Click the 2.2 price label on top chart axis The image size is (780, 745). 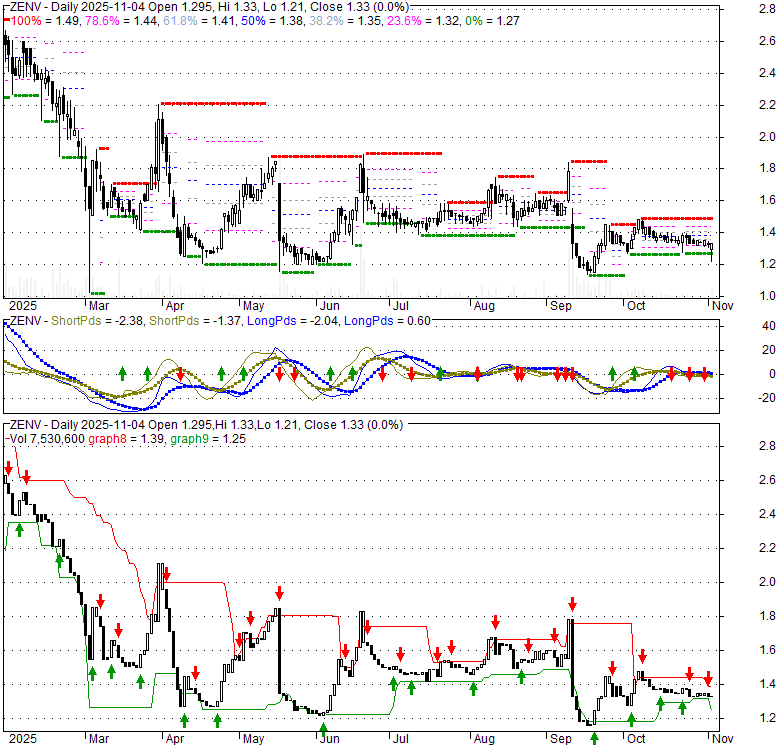pyautogui.click(x=767, y=105)
